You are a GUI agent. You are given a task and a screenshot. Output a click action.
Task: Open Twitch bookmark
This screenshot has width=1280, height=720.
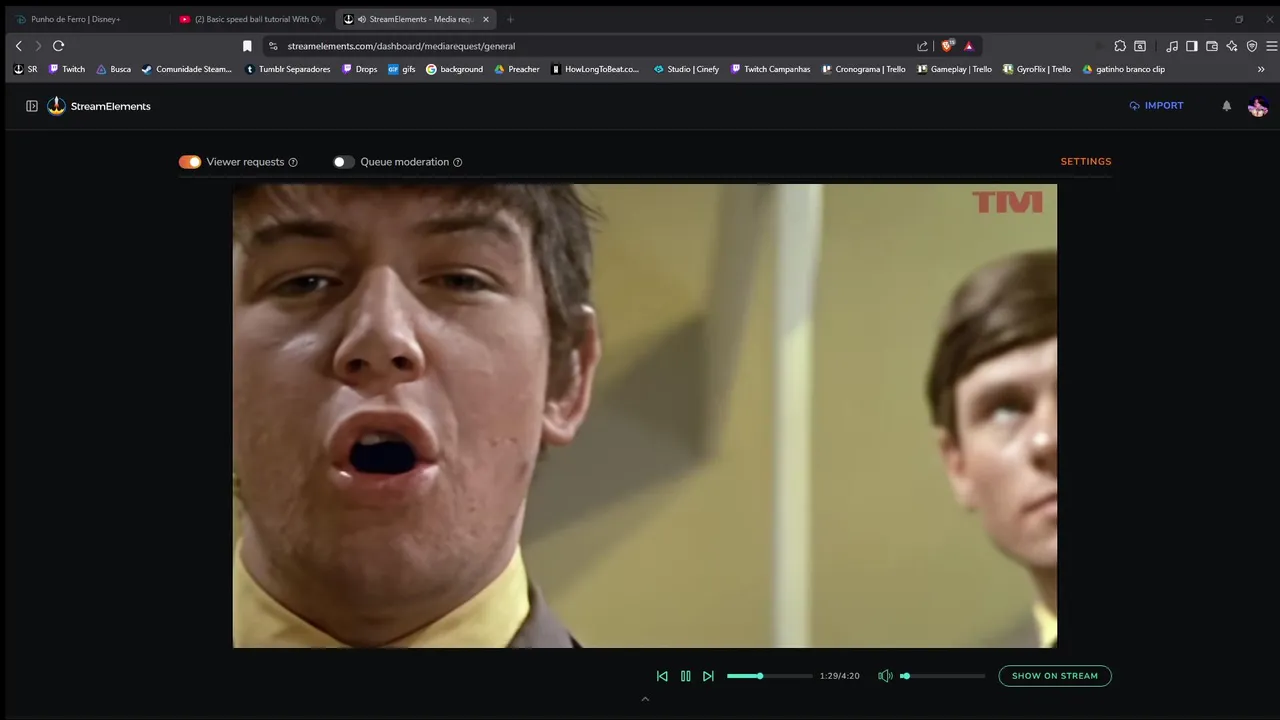point(67,70)
